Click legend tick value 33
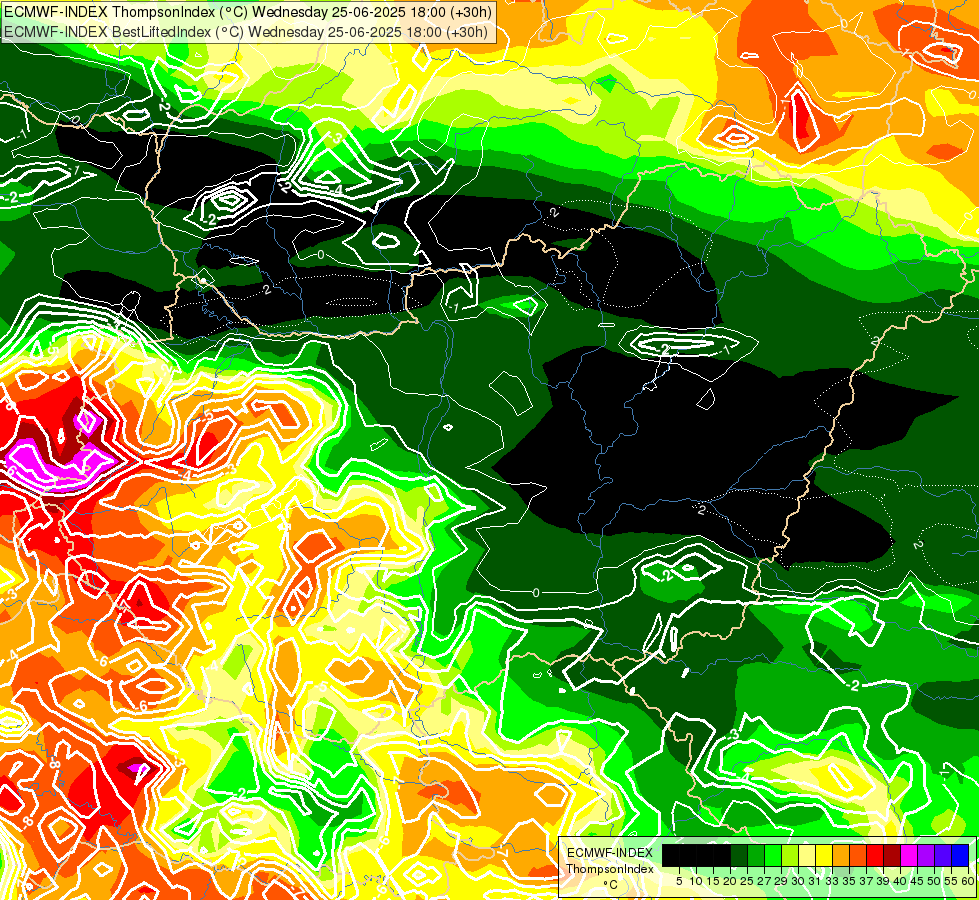Screen dimensions: 979x900 tap(832, 881)
